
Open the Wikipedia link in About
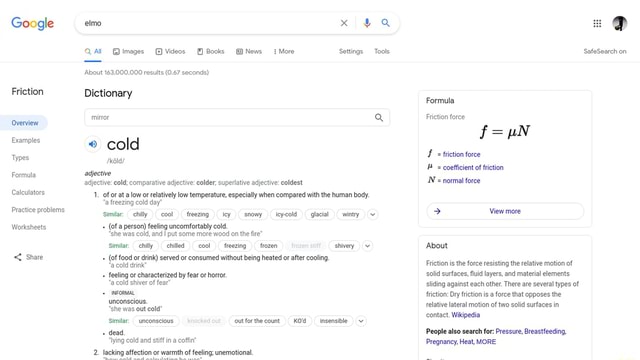tap(466, 315)
